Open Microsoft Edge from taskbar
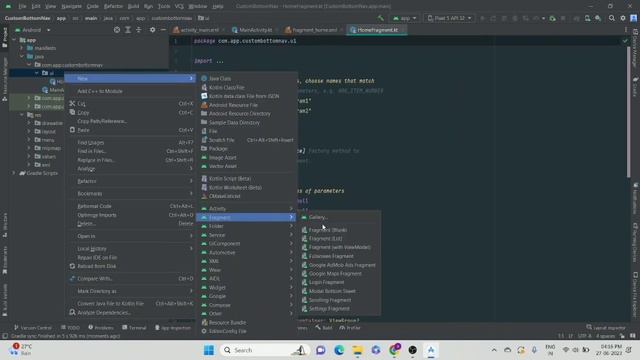 [339, 350]
